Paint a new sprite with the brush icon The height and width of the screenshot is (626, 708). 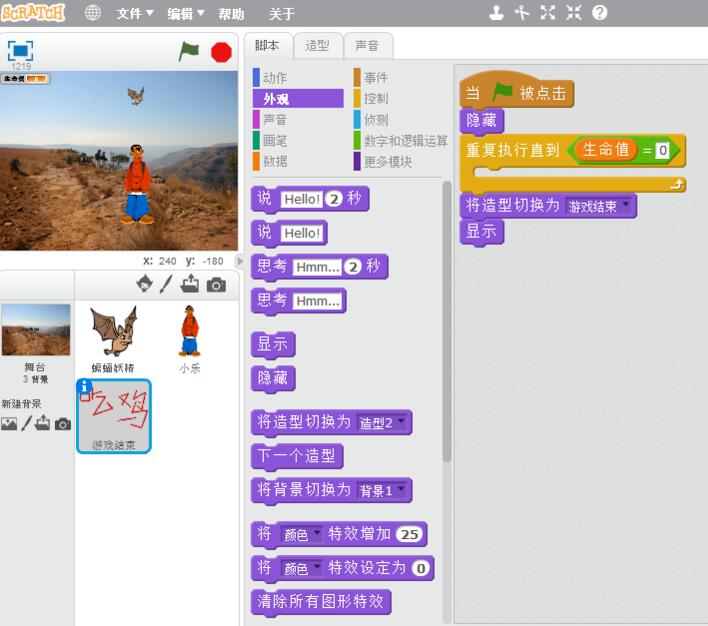click(167, 285)
